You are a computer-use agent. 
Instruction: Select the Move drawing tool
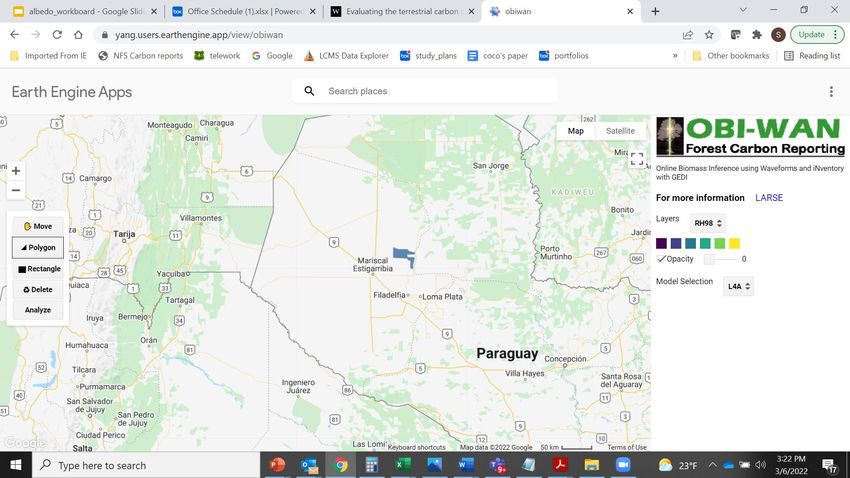click(x=38, y=226)
